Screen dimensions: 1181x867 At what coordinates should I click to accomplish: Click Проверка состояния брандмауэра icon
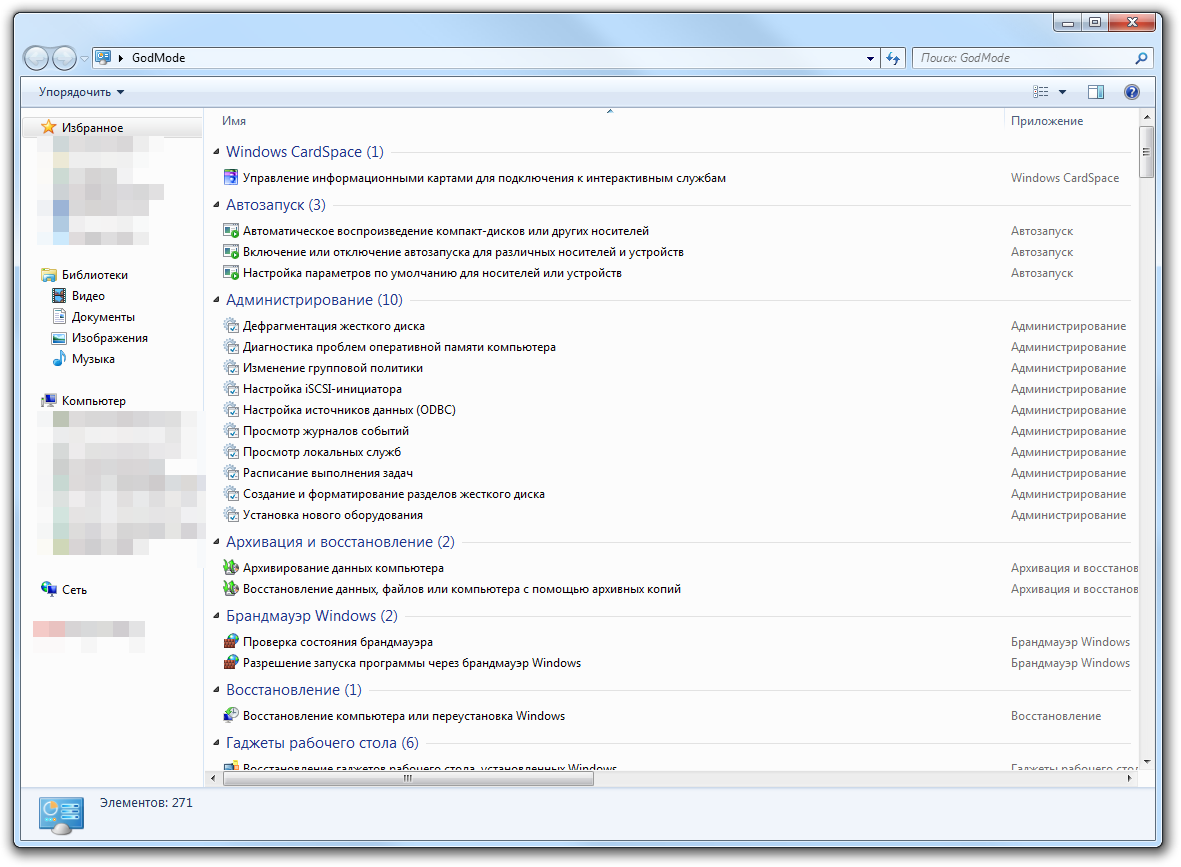(x=231, y=642)
